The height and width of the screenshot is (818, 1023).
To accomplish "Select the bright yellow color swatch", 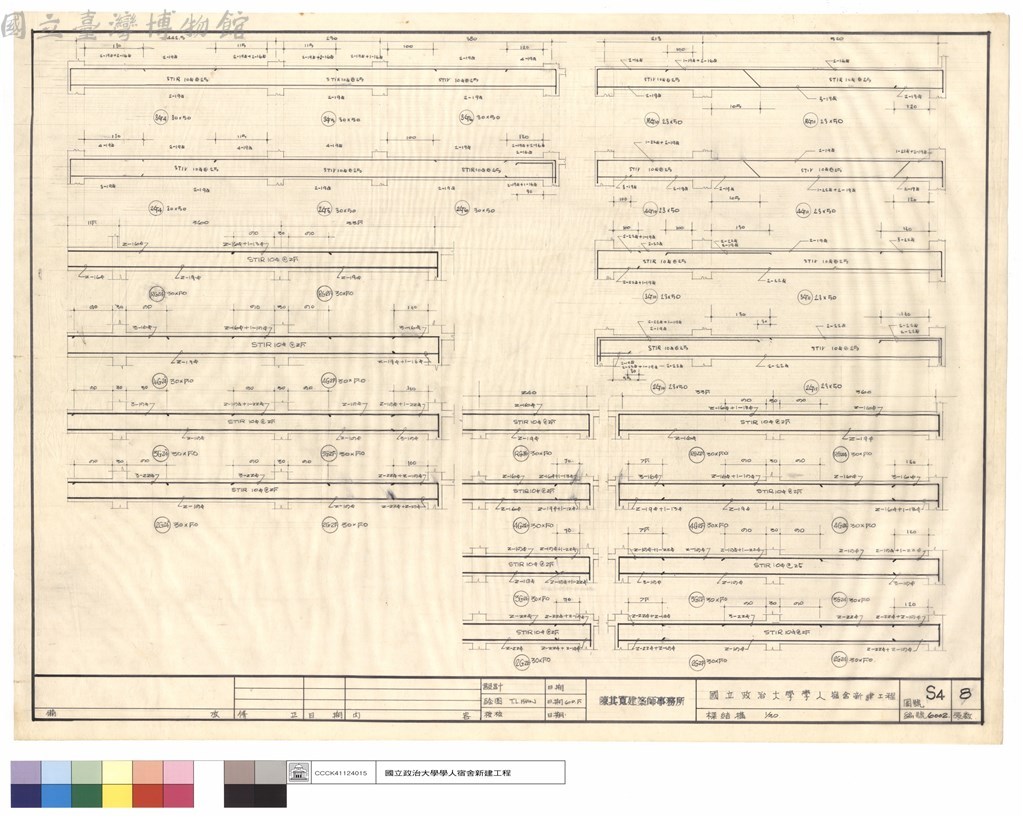I will click(x=117, y=796).
